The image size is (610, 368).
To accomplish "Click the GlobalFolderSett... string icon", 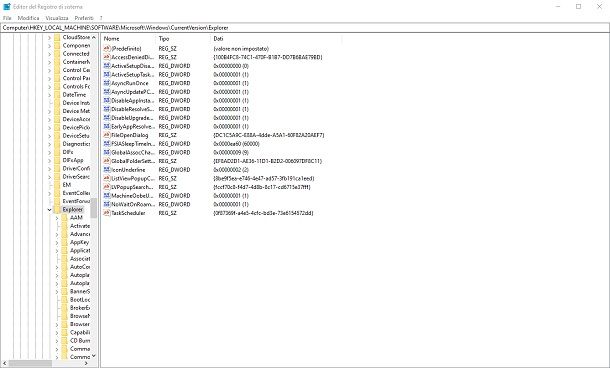I will (x=107, y=161).
